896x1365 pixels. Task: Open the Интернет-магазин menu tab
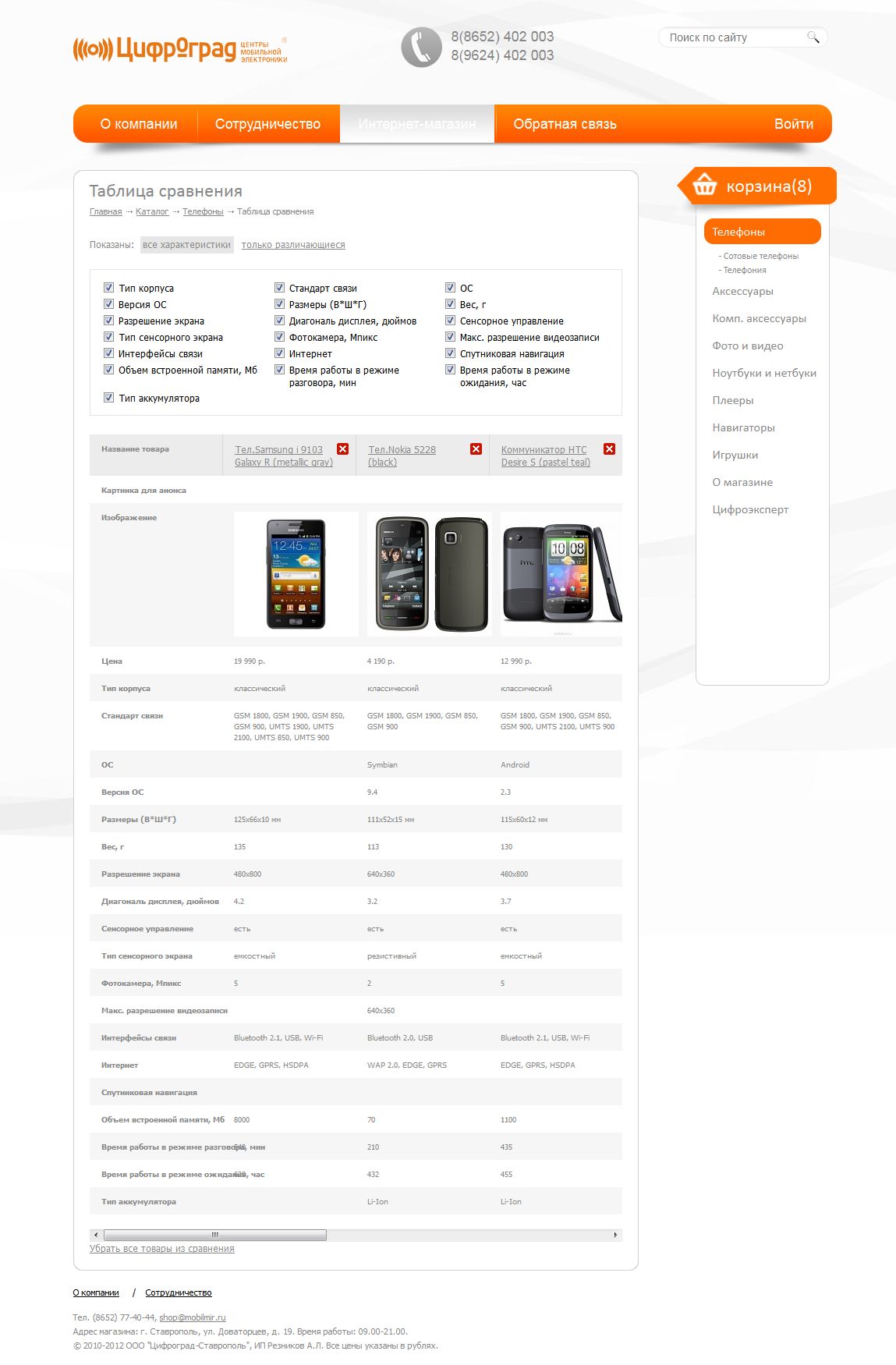[x=417, y=124]
